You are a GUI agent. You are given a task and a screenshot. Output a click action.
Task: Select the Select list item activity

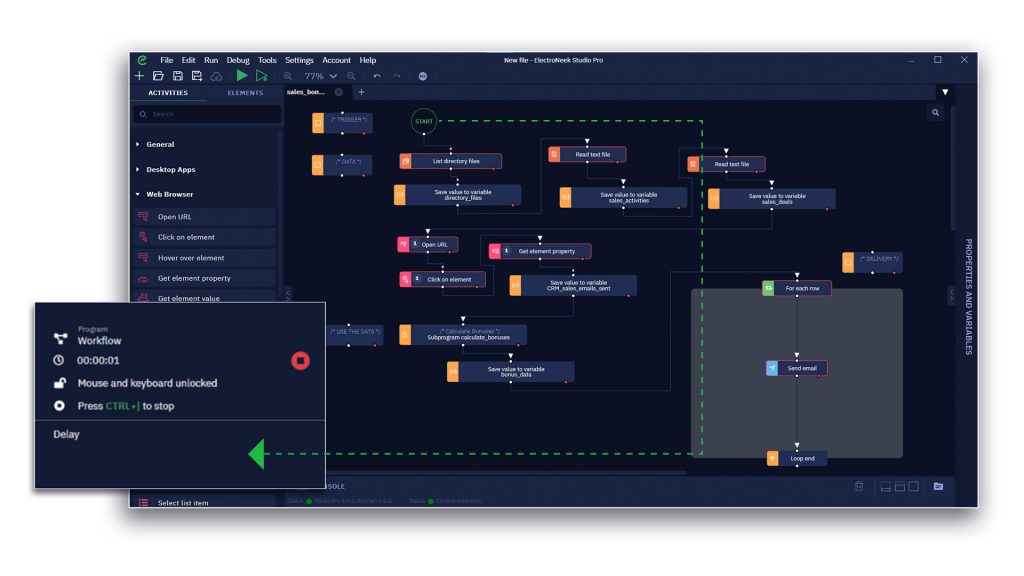(204, 502)
